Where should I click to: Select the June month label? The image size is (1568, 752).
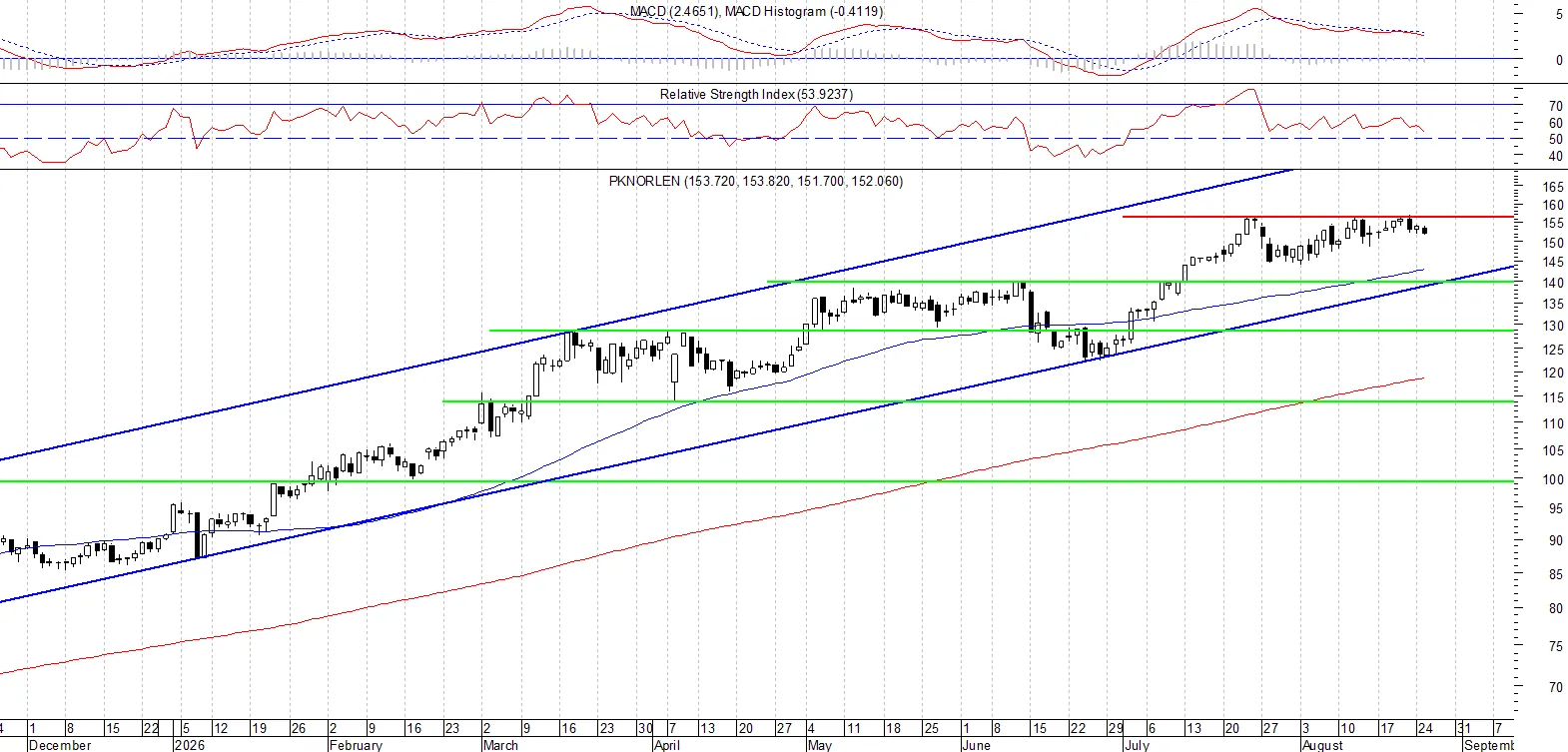coord(976,745)
